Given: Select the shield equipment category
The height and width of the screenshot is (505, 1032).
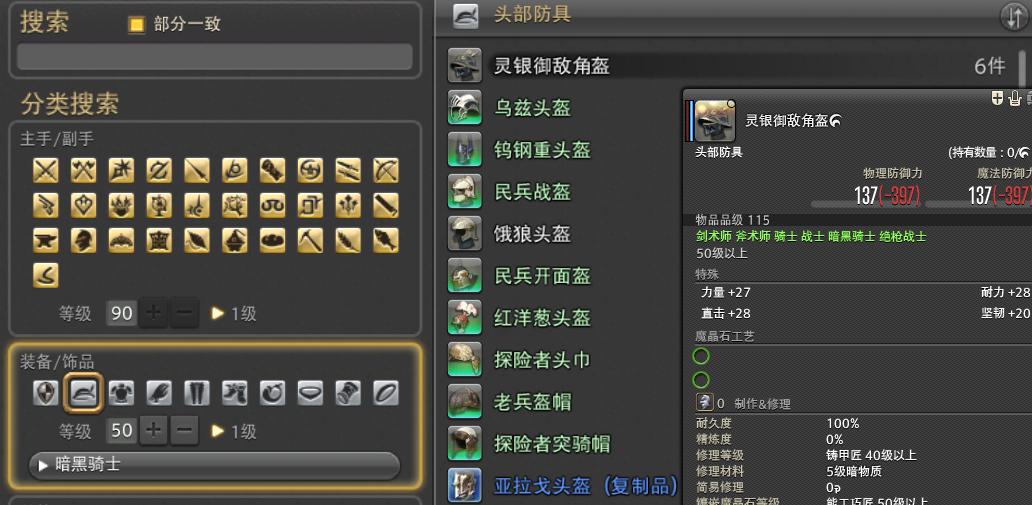Looking at the screenshot, I should tap(45, 393).
